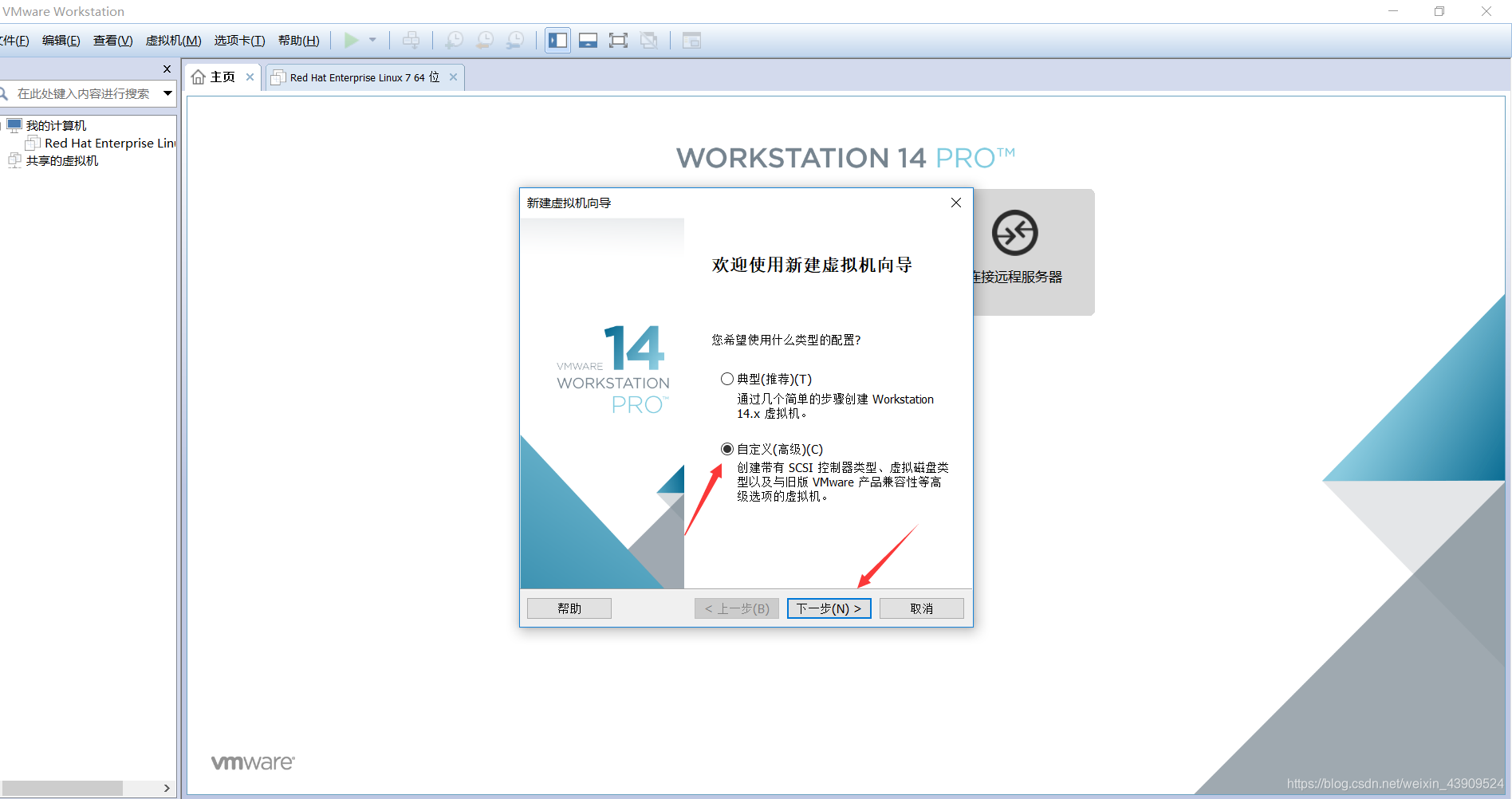Image resolution: width=1512 pixels, height=799 pixels.
Task: Select 我的计算机 in the library tree
Action: [x=56, y=126]
